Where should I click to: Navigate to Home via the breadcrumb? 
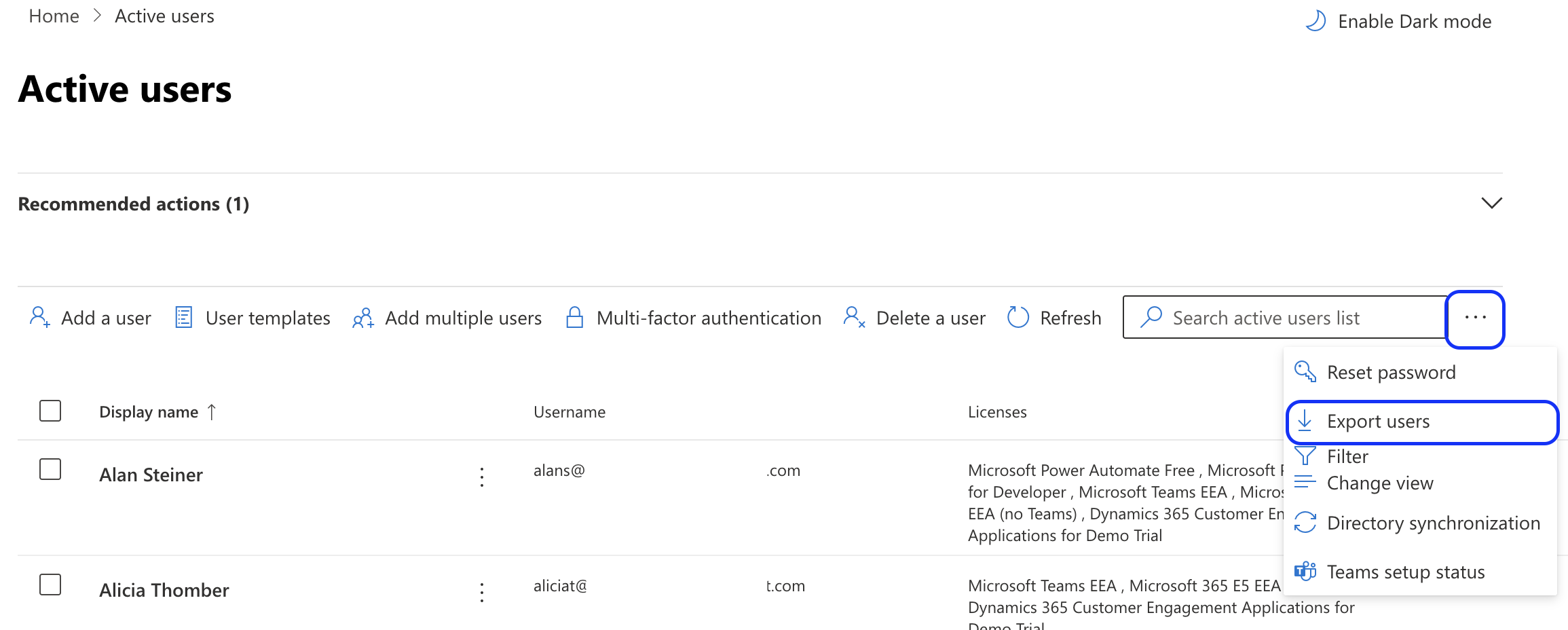tap(54, 16)
